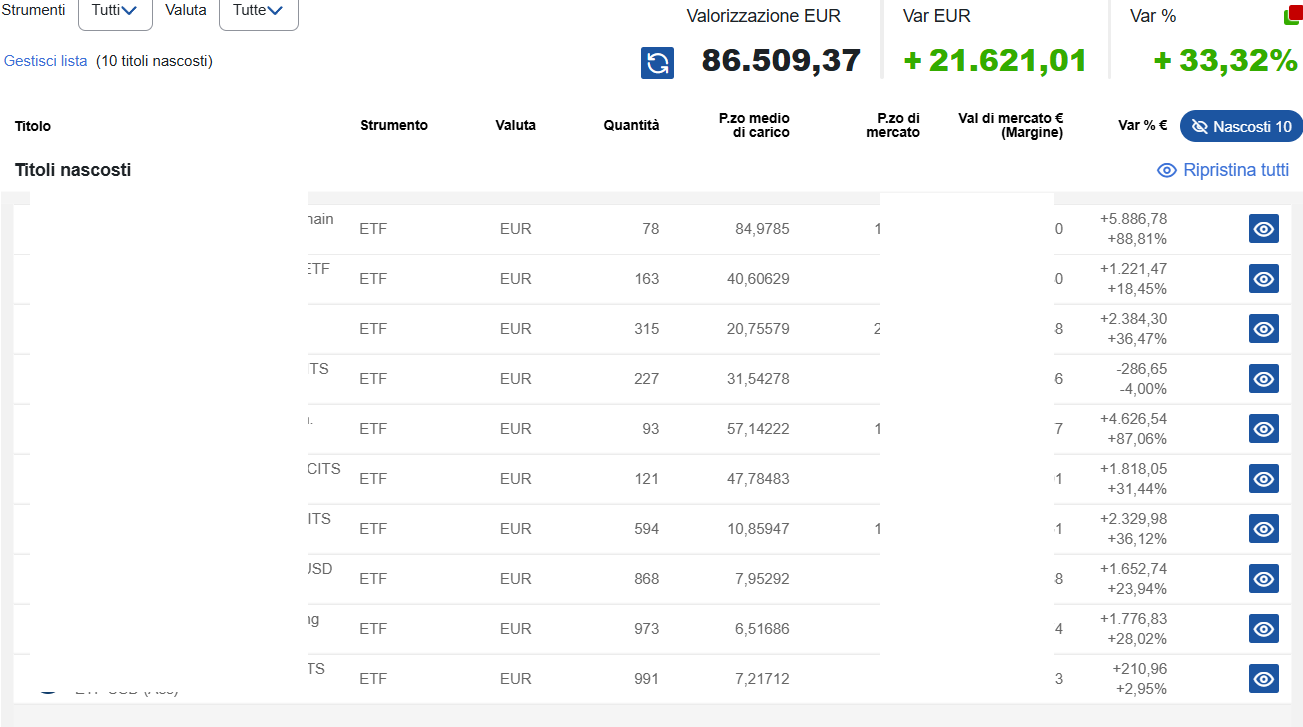
Task: Click the Ripristina tutti link
Action: tap(1223, 170)
